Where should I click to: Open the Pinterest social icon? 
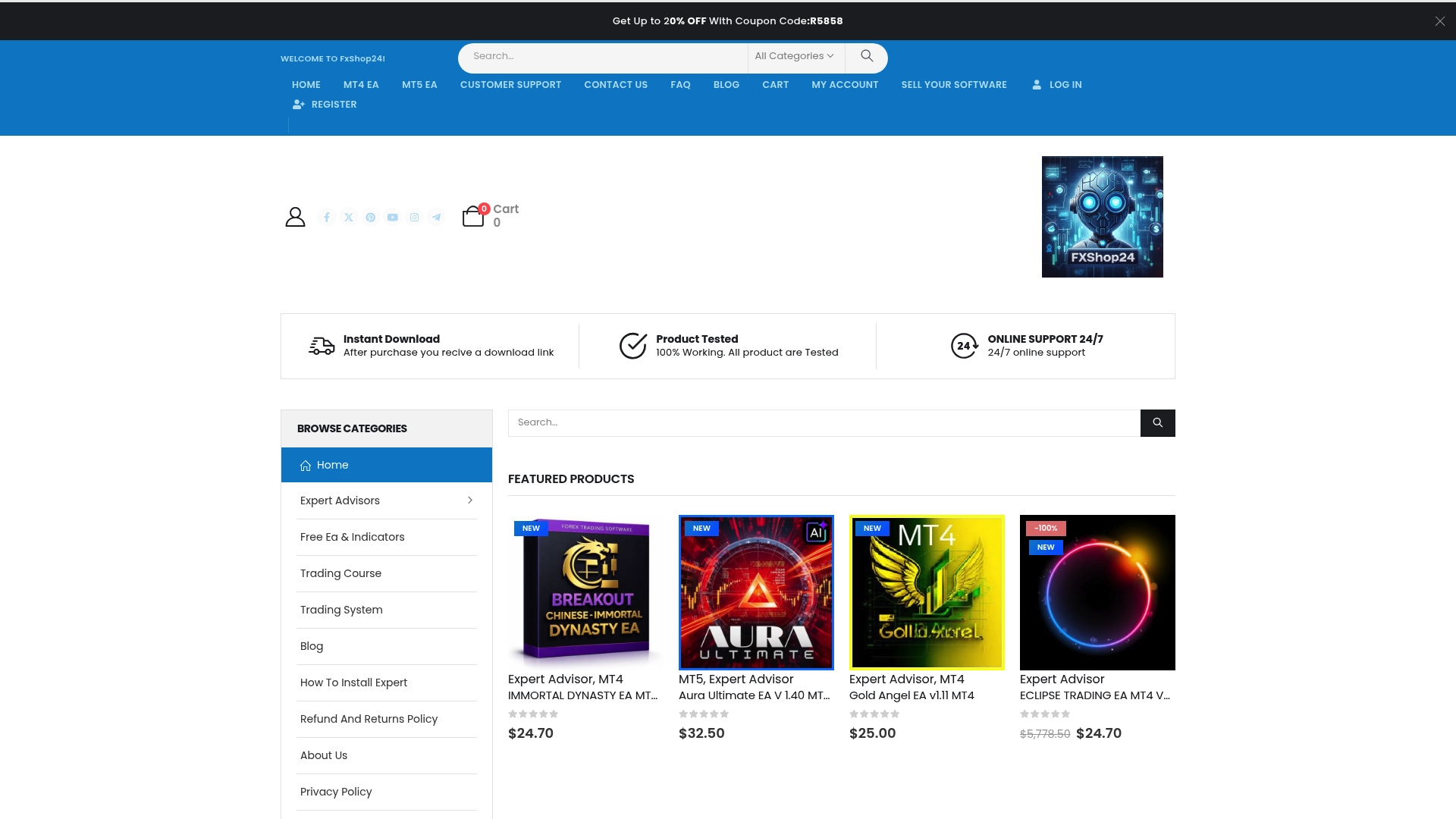pos(370,217)
